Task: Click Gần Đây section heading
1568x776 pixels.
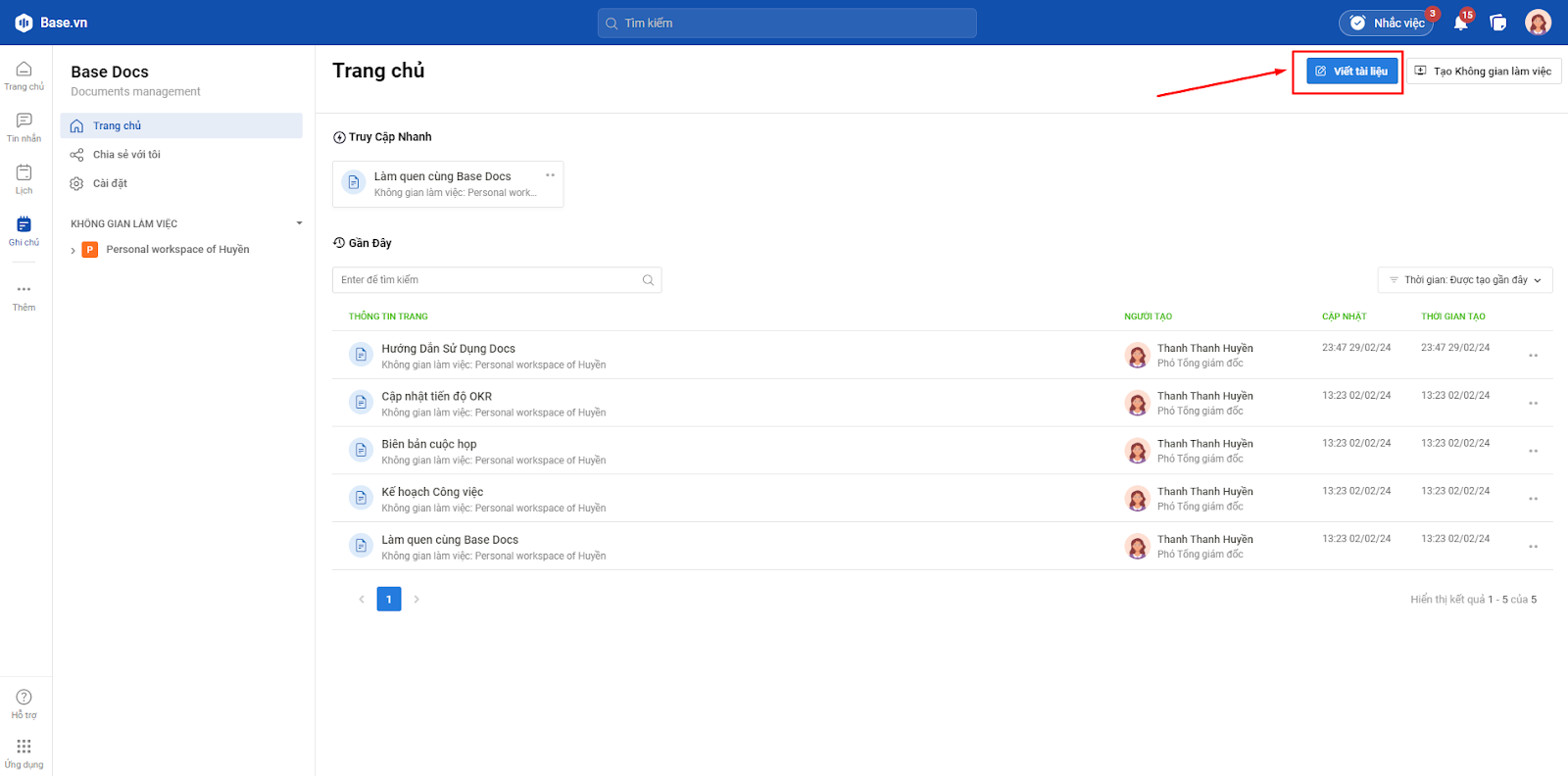Action: point(363,243)
